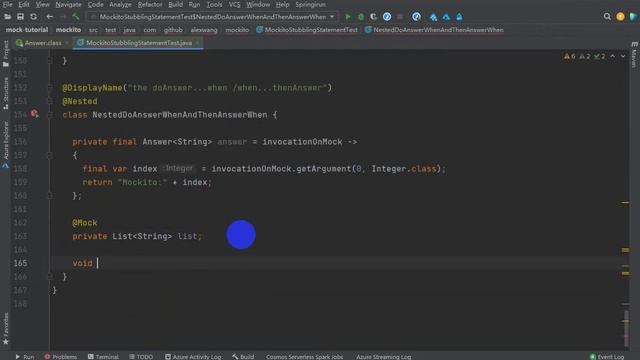Open the TODO tool window
640x360 pixels.
(x=141, y=357)
